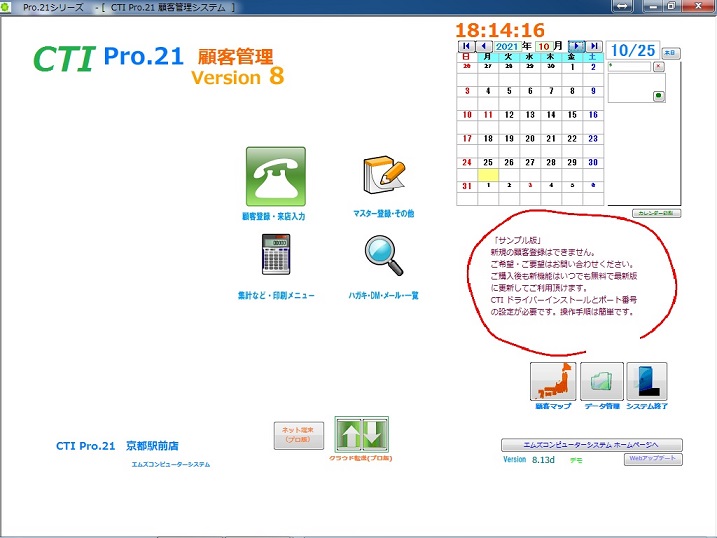Image resolution: width=717 pixels, height=538 pixels.
Task: Click the 日 Sunday column header
Action: [466, 57]
